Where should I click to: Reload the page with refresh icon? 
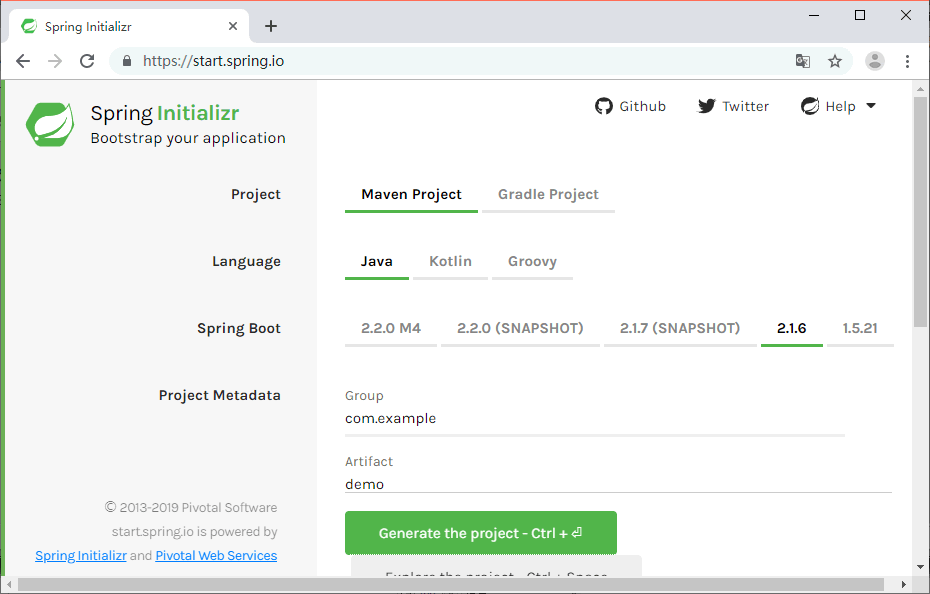(87, 61)
